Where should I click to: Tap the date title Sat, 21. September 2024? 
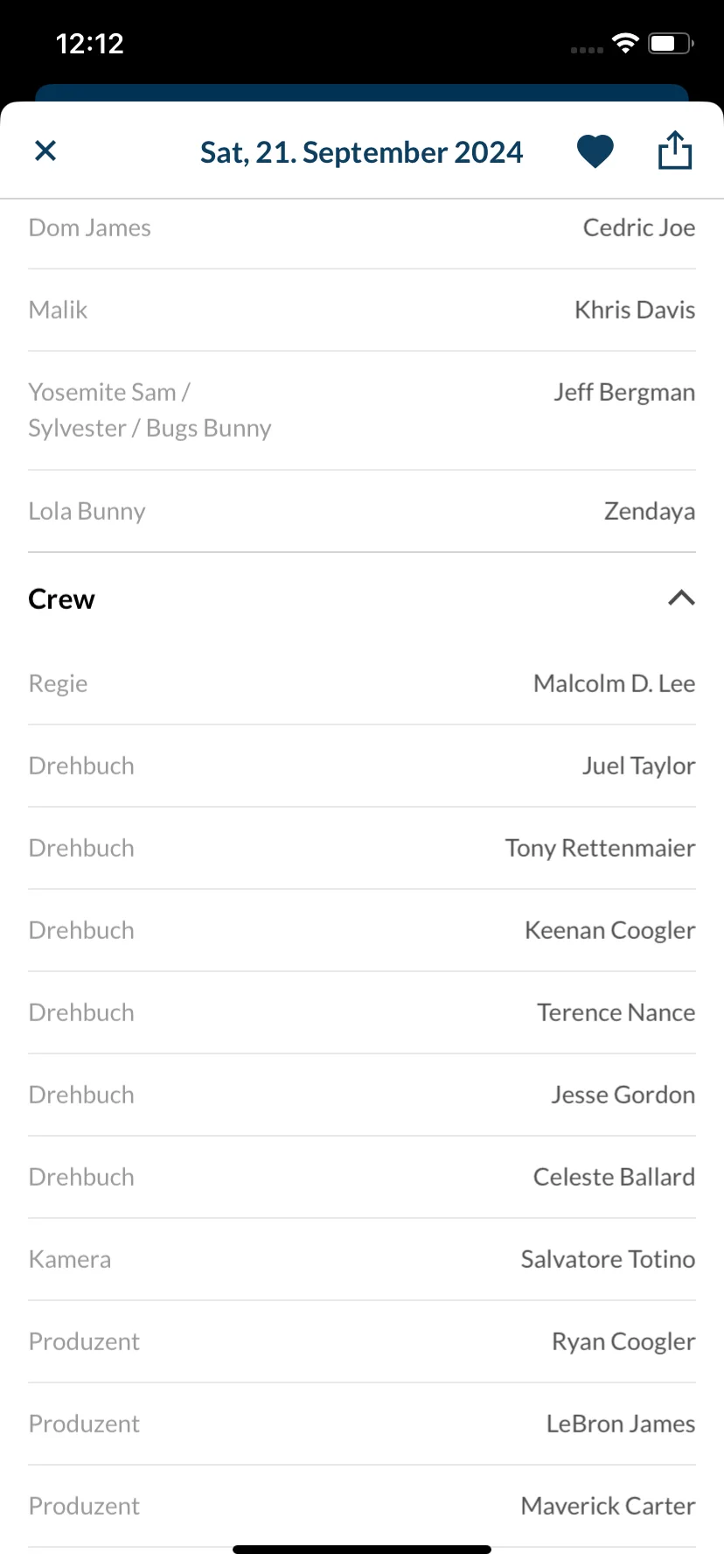362,152
